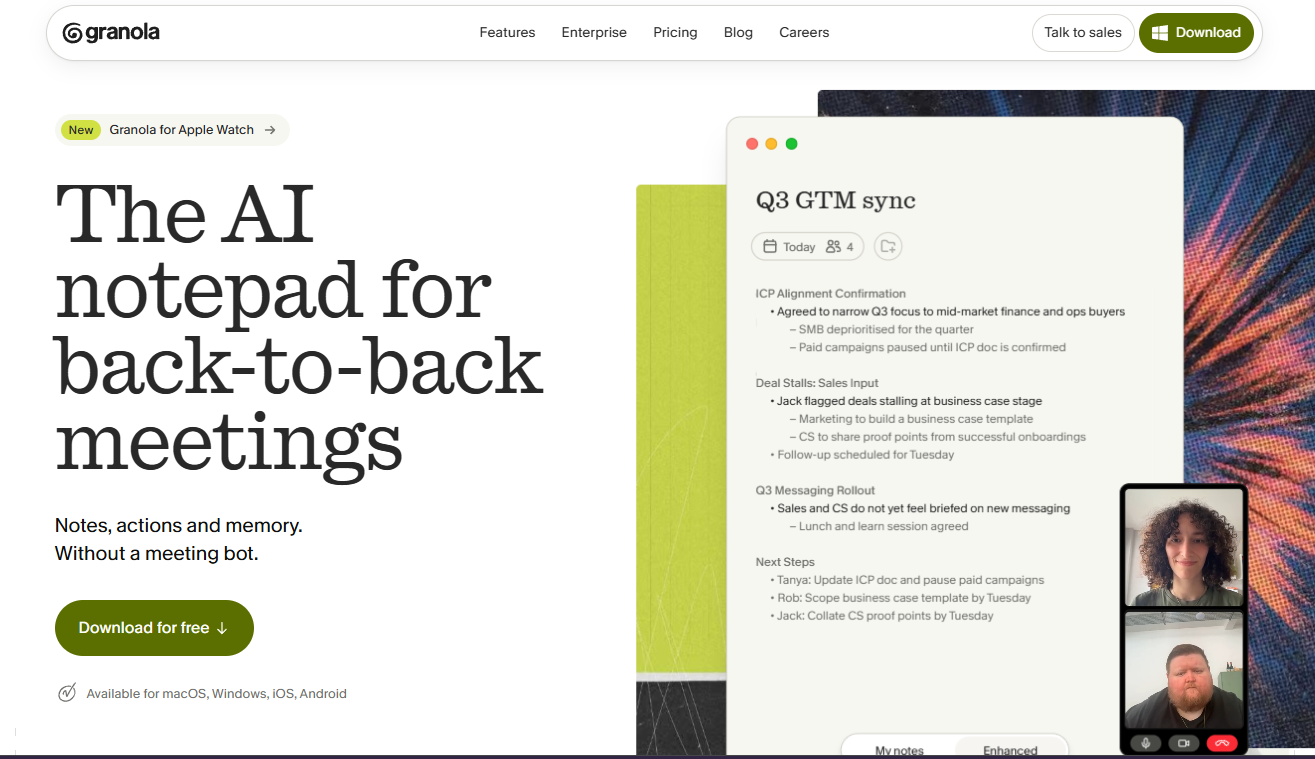
Task: Click Jack flagged deals stalling line
Action: (x=904, y=401)
